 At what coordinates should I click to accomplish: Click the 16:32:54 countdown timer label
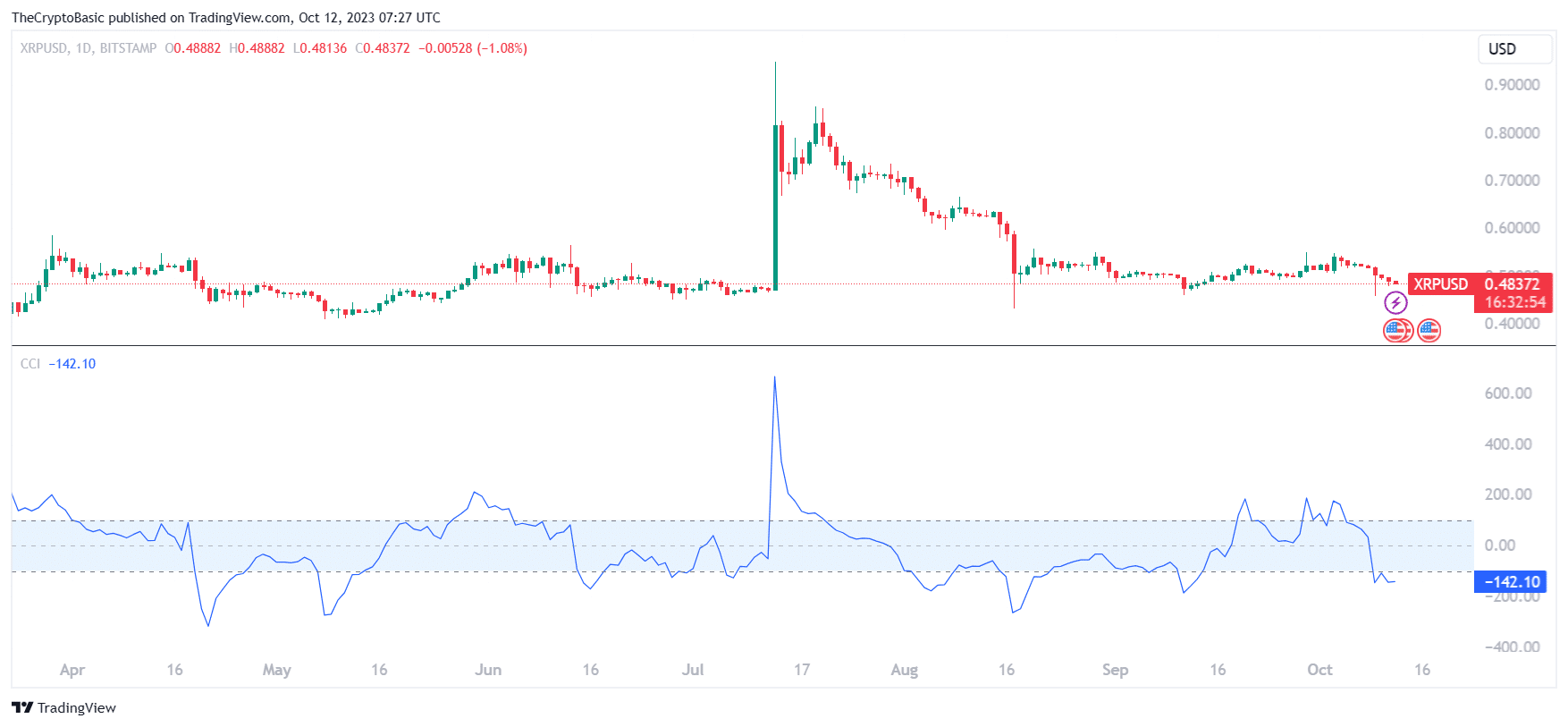click(x=1514, y=303)
